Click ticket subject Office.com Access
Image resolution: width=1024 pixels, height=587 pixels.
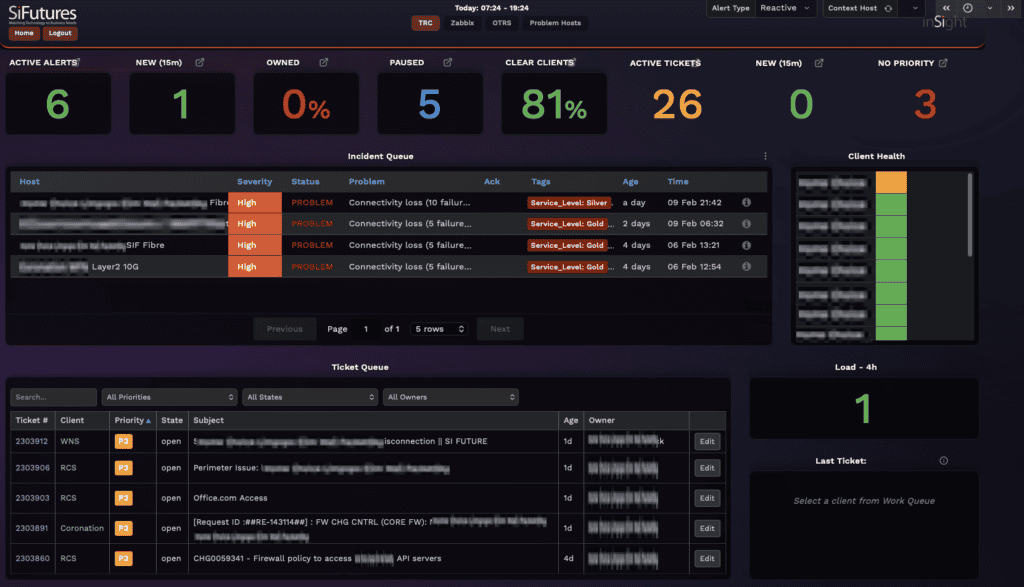pos(231,498)
